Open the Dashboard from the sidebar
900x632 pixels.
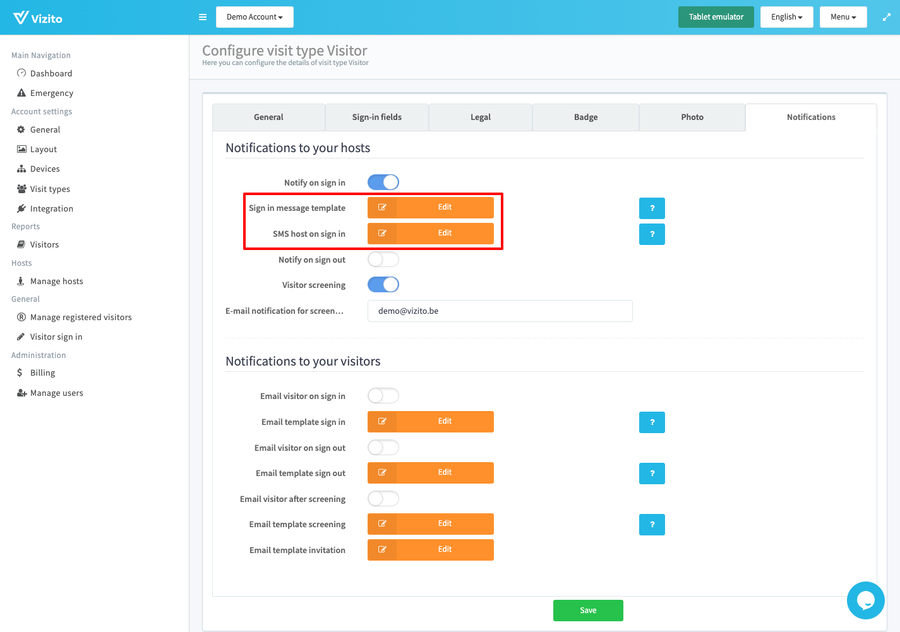pos(51,73)
